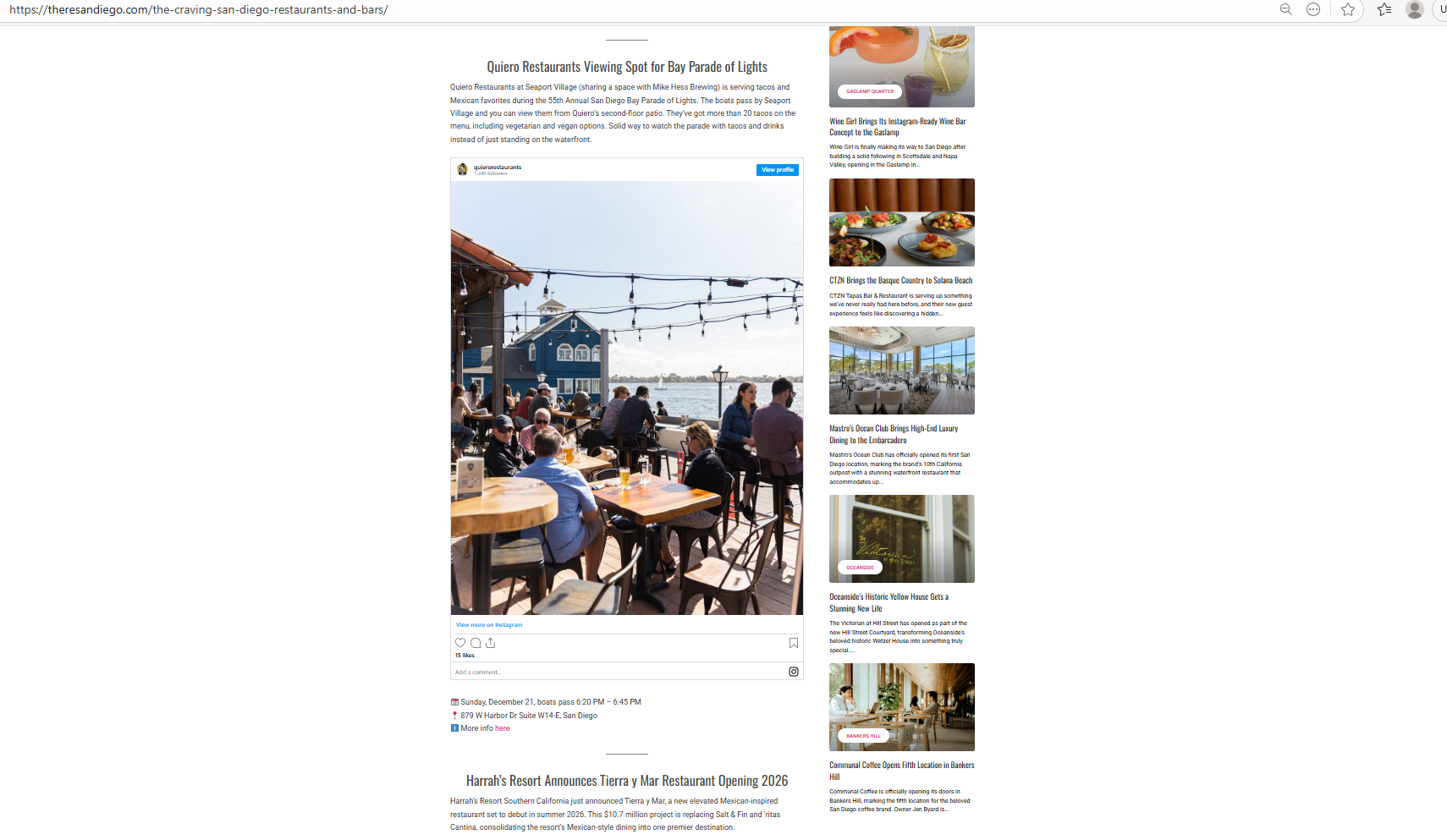
Task: Save post with Instagram bookmark icon
Action: (x=794, y=643)
